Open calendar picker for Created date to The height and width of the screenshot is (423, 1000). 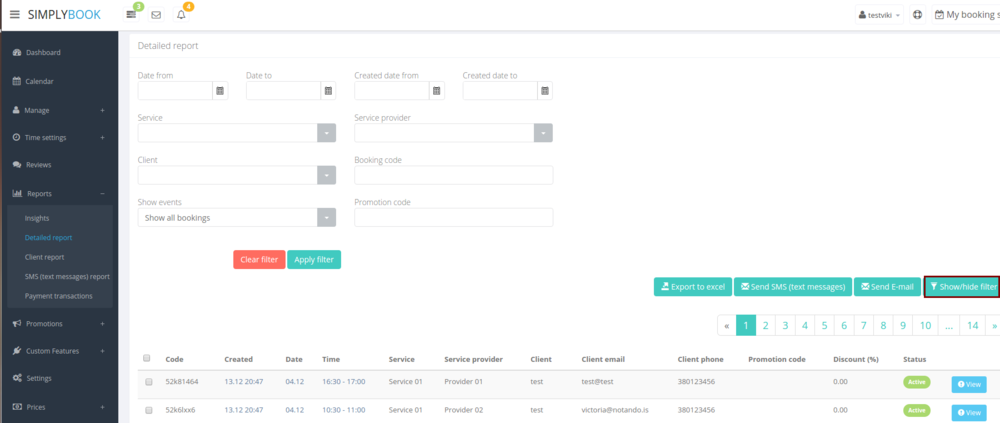click(x=544, y=91)
